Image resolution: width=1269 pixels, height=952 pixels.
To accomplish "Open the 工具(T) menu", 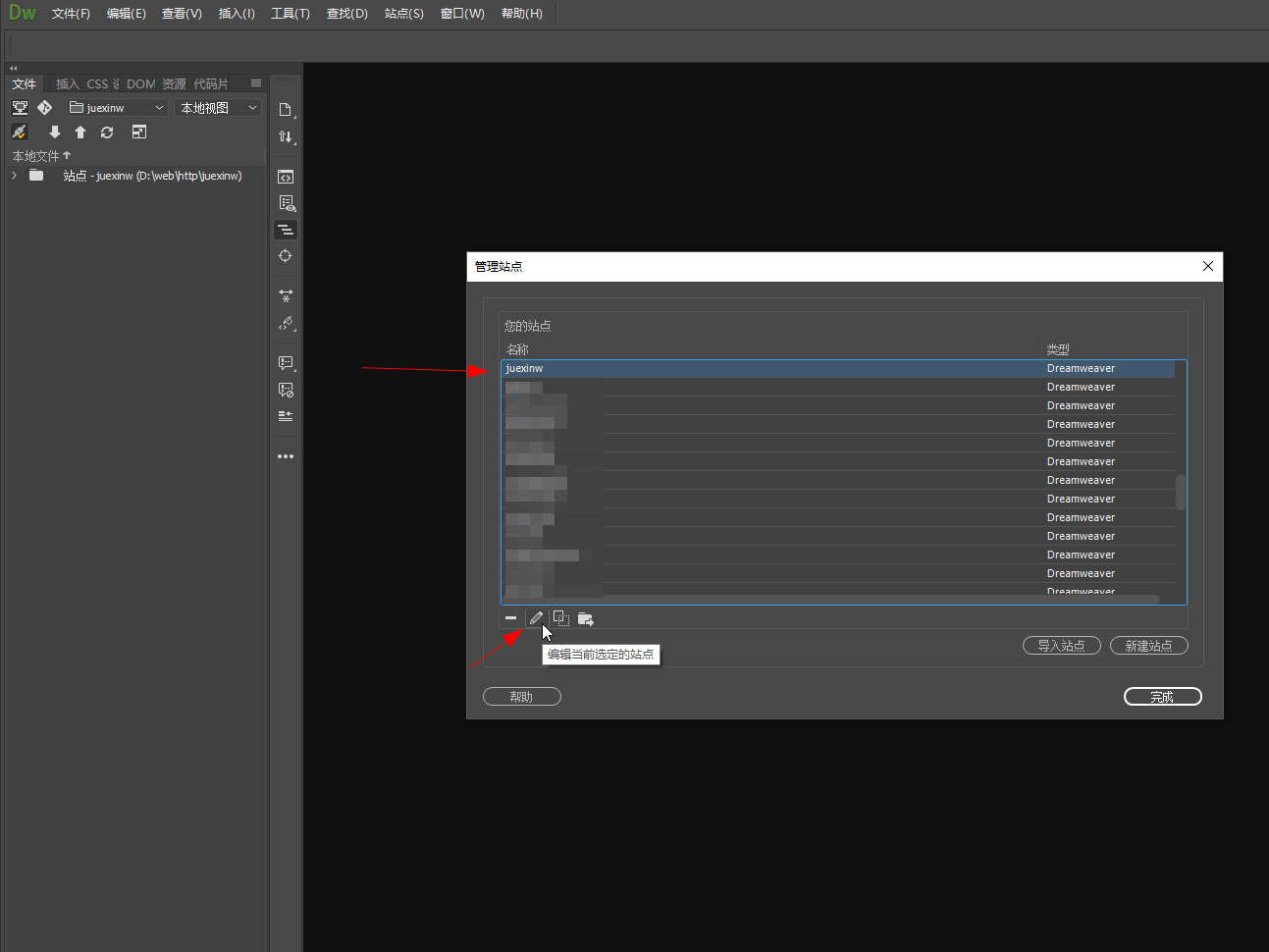I will click(291, 14).
